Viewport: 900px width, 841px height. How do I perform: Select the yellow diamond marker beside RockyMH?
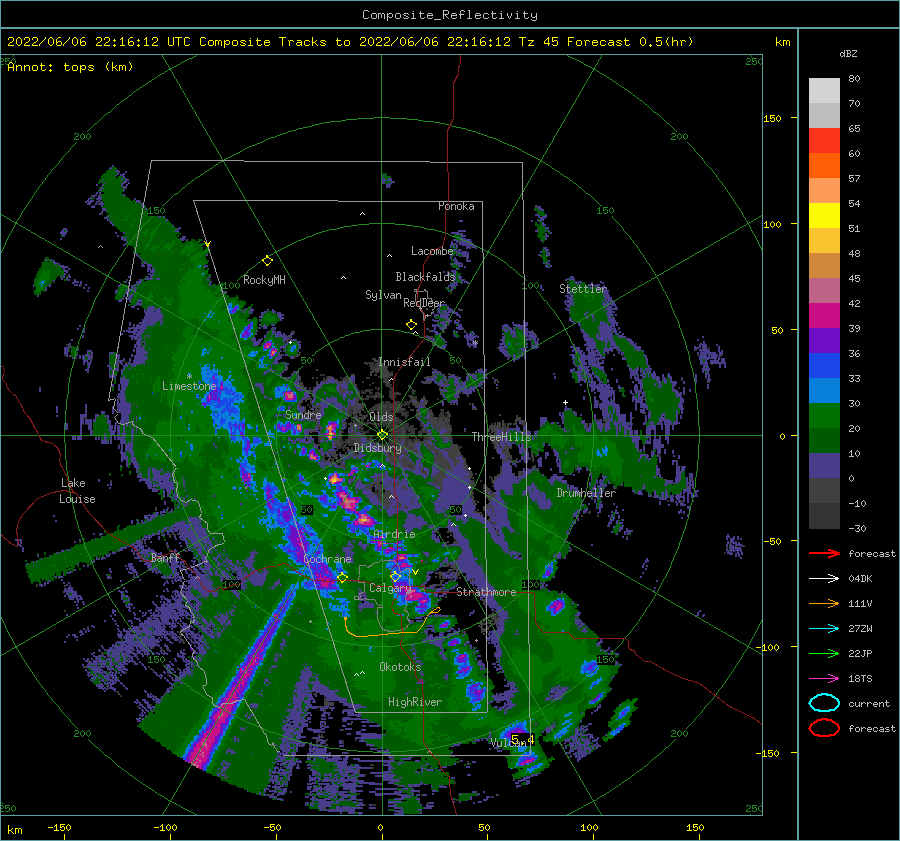[x=267, y=261]
